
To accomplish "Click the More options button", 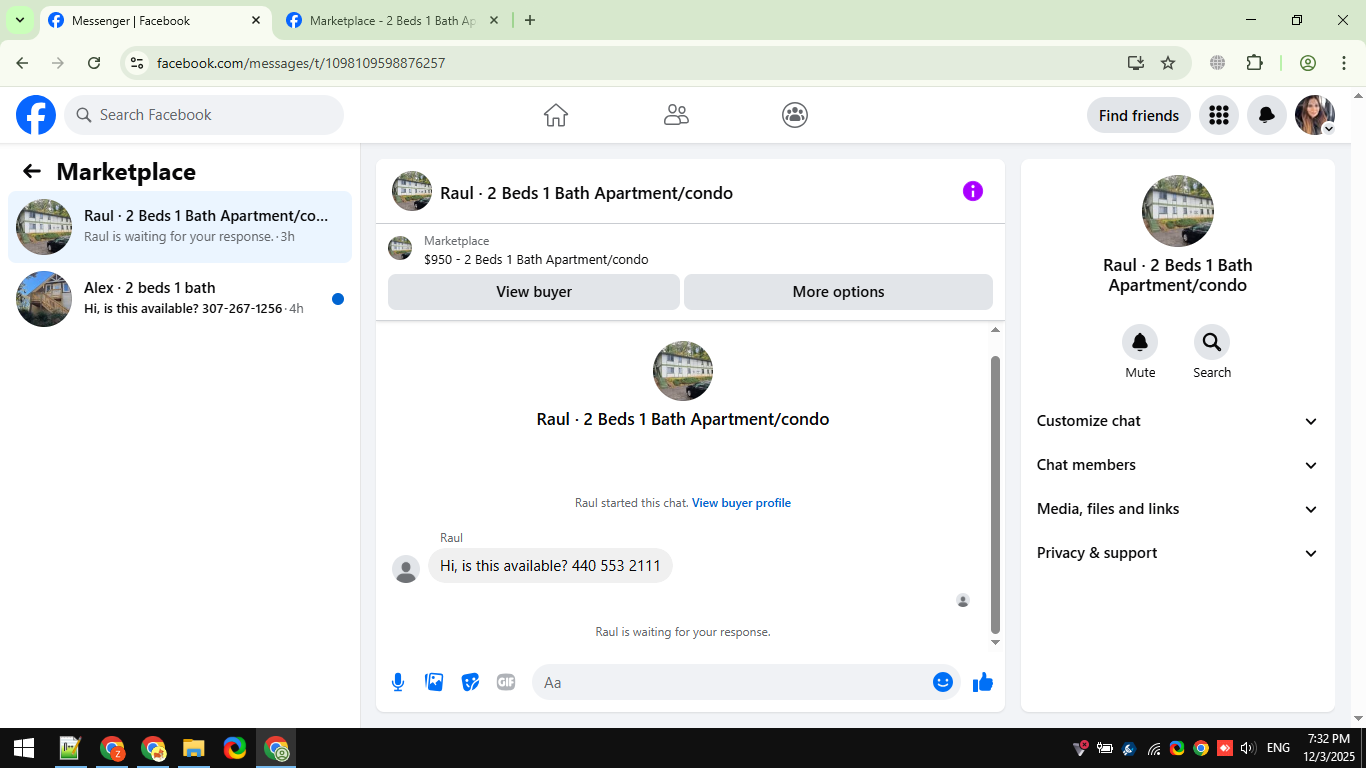I will click(838, 292).
